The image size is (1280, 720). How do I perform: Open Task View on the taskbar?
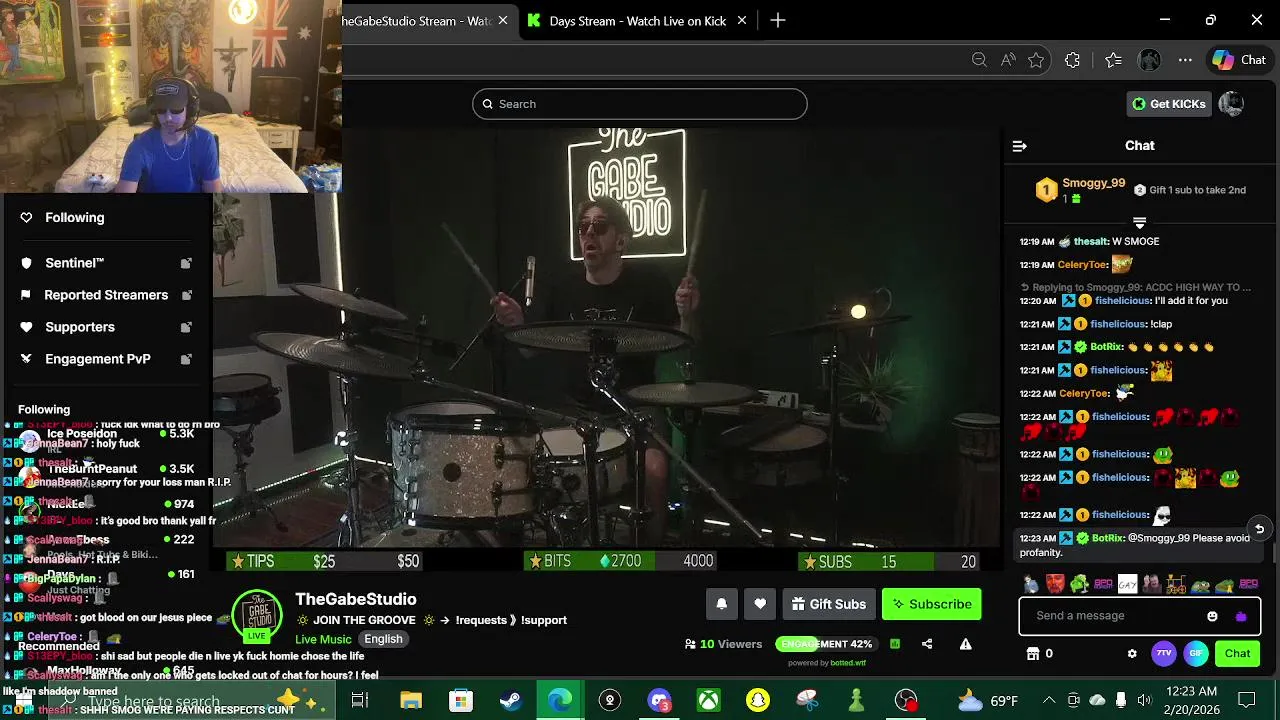360,700
